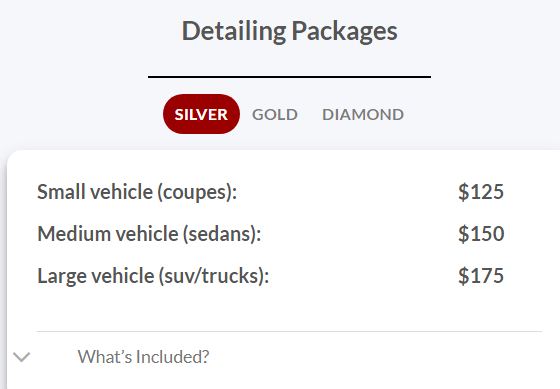The height and width of the screenshot is (389, 560).
Task: Select the Large vehicle (suv/trucks) label
Action: click(x=153, y=276)
